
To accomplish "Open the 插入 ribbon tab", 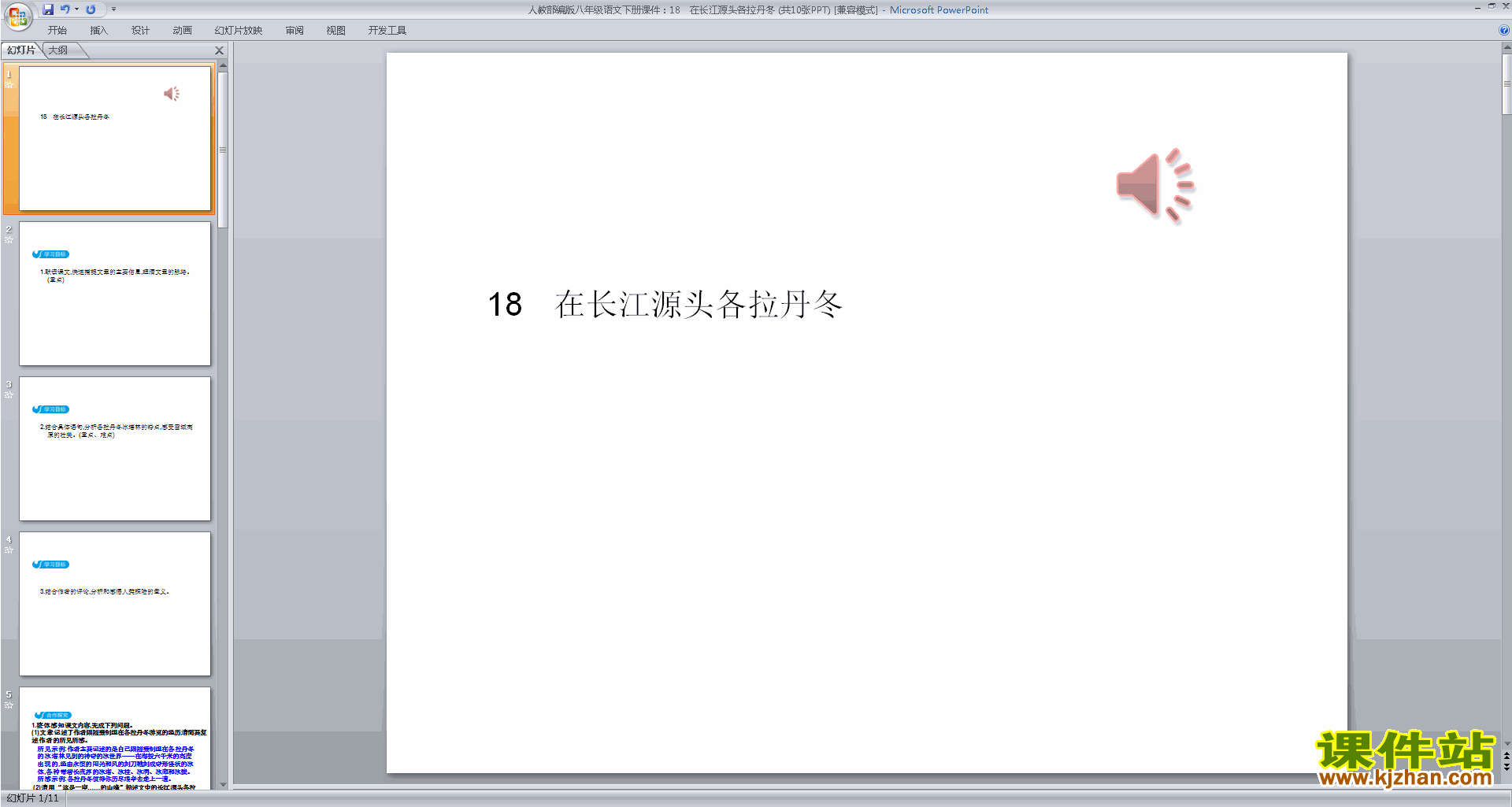I will click(x=98, y=31).
